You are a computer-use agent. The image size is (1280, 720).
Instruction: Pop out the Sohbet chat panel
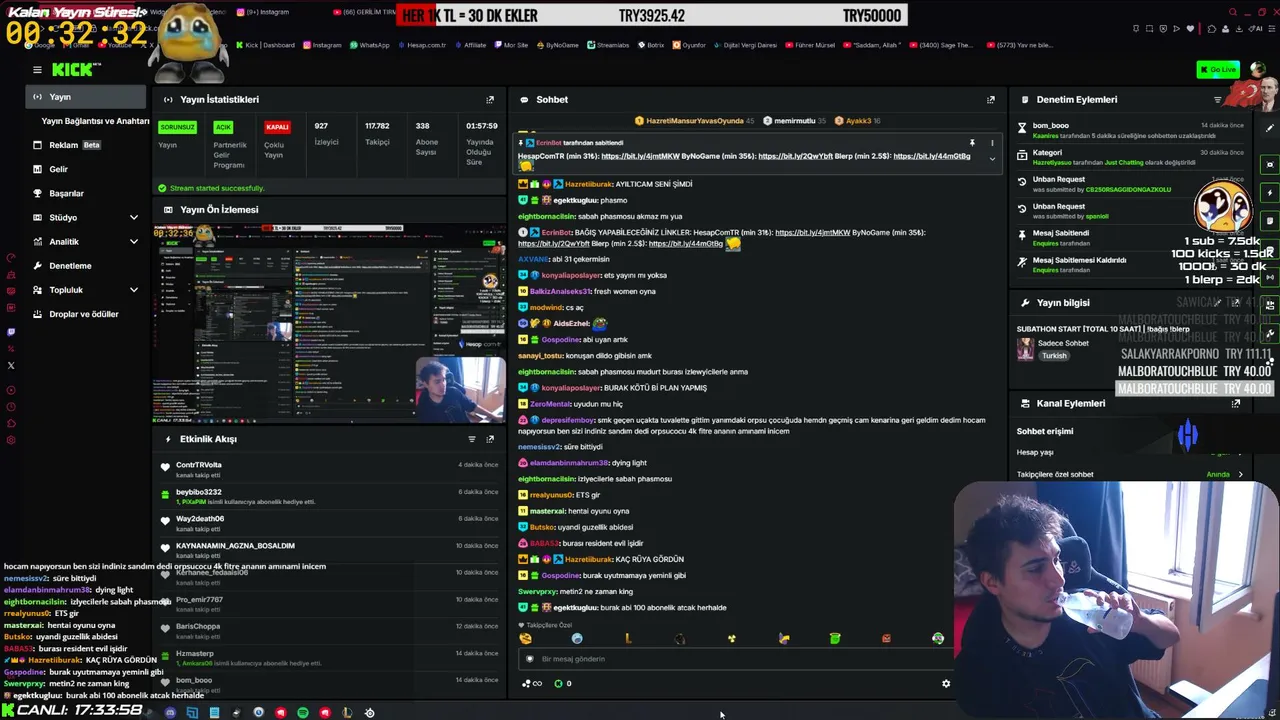[991, 100]
